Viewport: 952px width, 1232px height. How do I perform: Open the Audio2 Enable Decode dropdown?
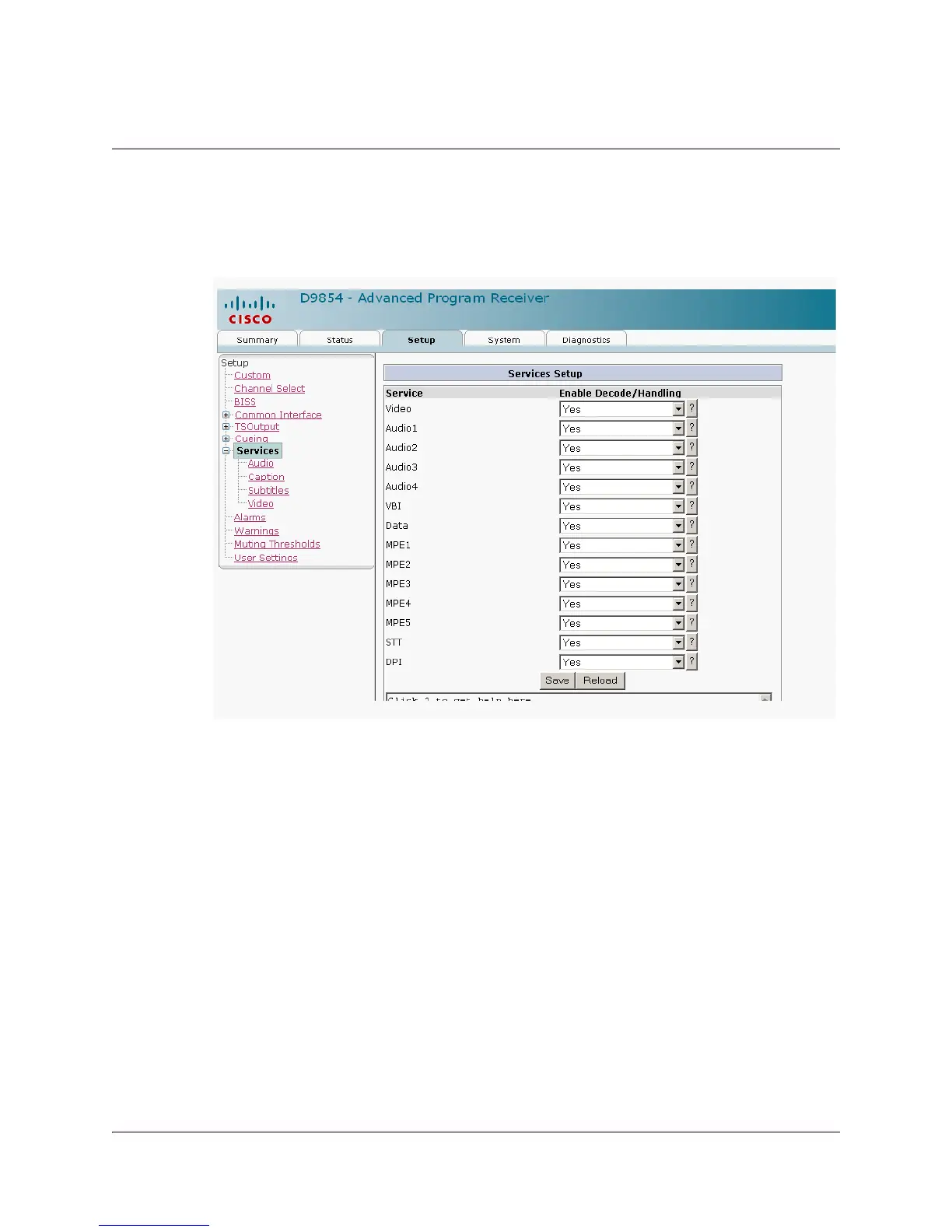tap(621, 448)
